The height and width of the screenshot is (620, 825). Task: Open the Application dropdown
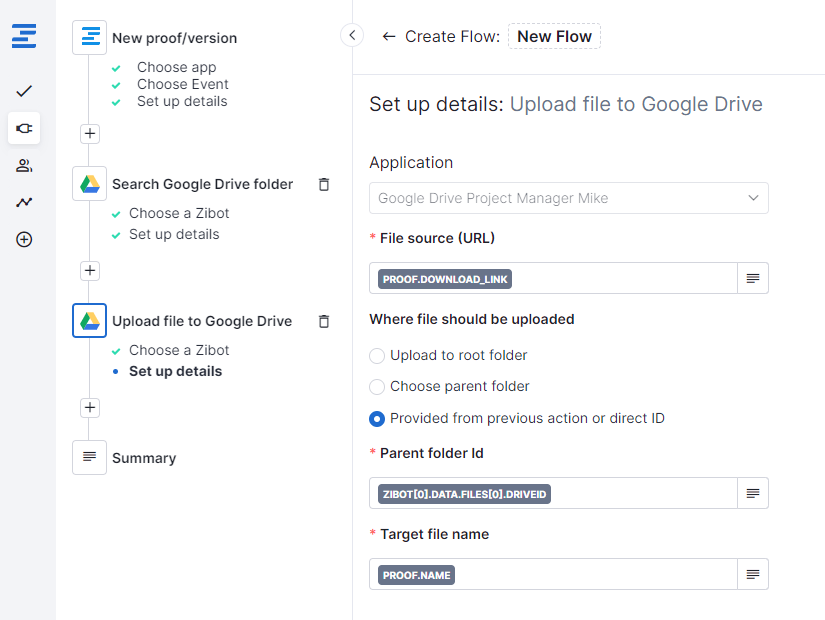tap(568, 198)
